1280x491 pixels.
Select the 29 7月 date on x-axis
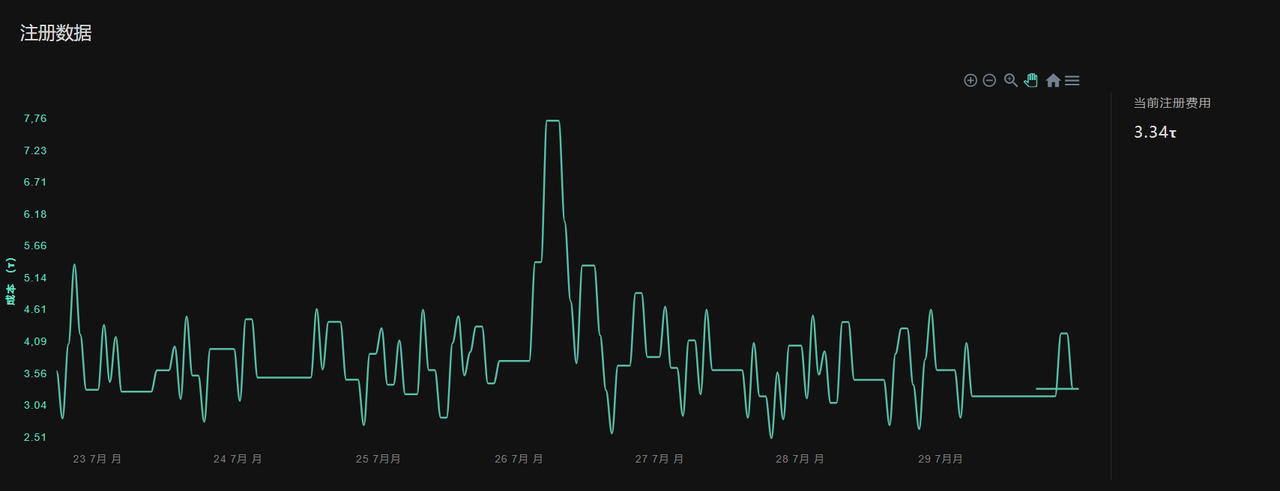(941, 459)
